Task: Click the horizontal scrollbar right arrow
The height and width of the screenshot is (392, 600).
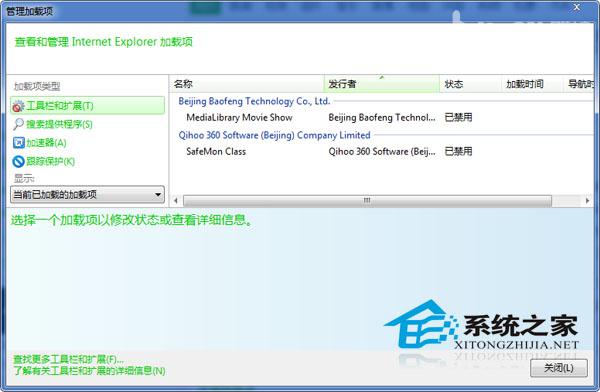Action: [587, 201]
